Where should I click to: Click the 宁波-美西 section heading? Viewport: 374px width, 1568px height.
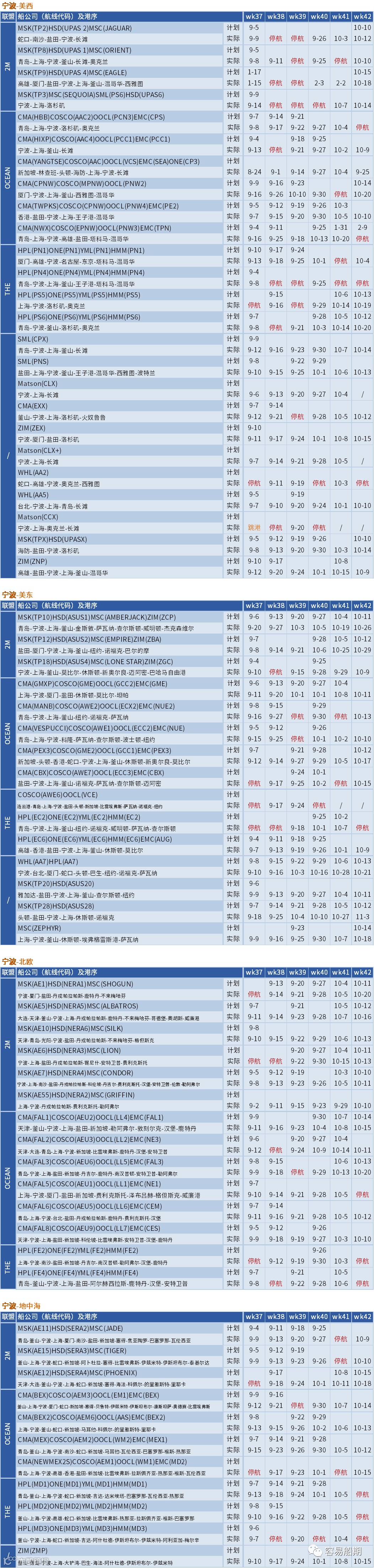click(18, 5)
